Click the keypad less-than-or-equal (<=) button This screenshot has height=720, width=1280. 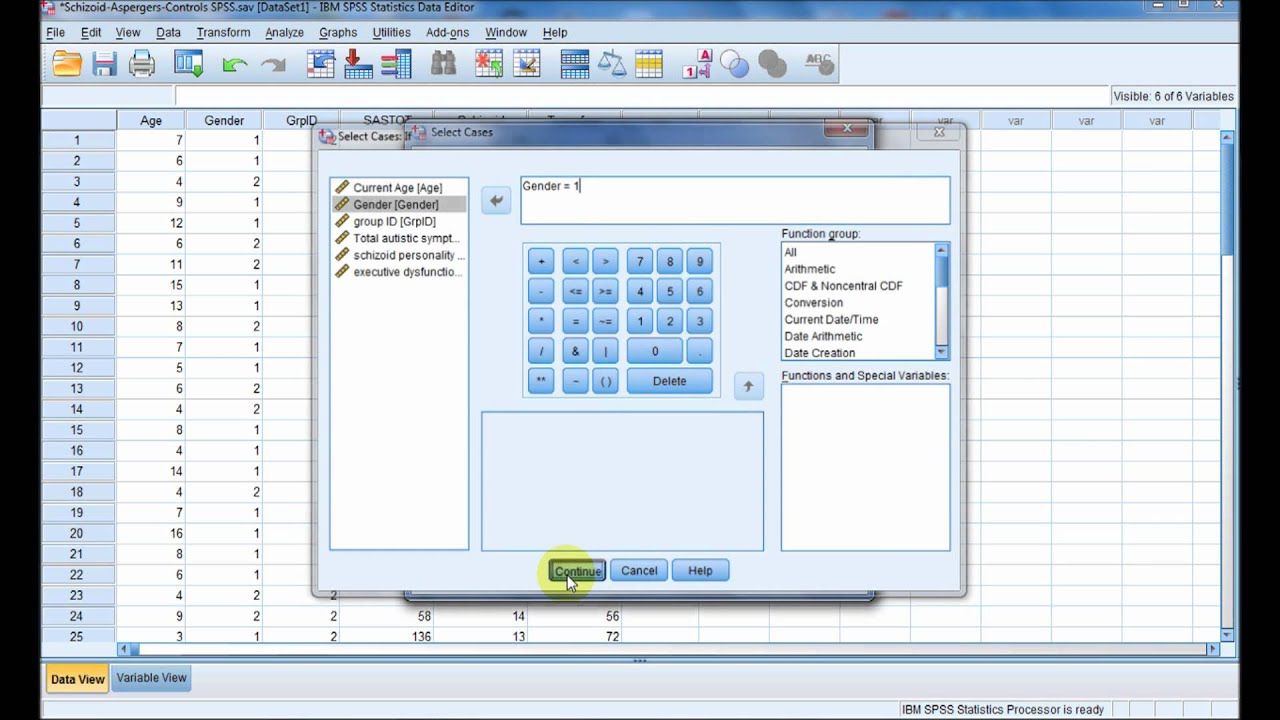tap(575, 292)
